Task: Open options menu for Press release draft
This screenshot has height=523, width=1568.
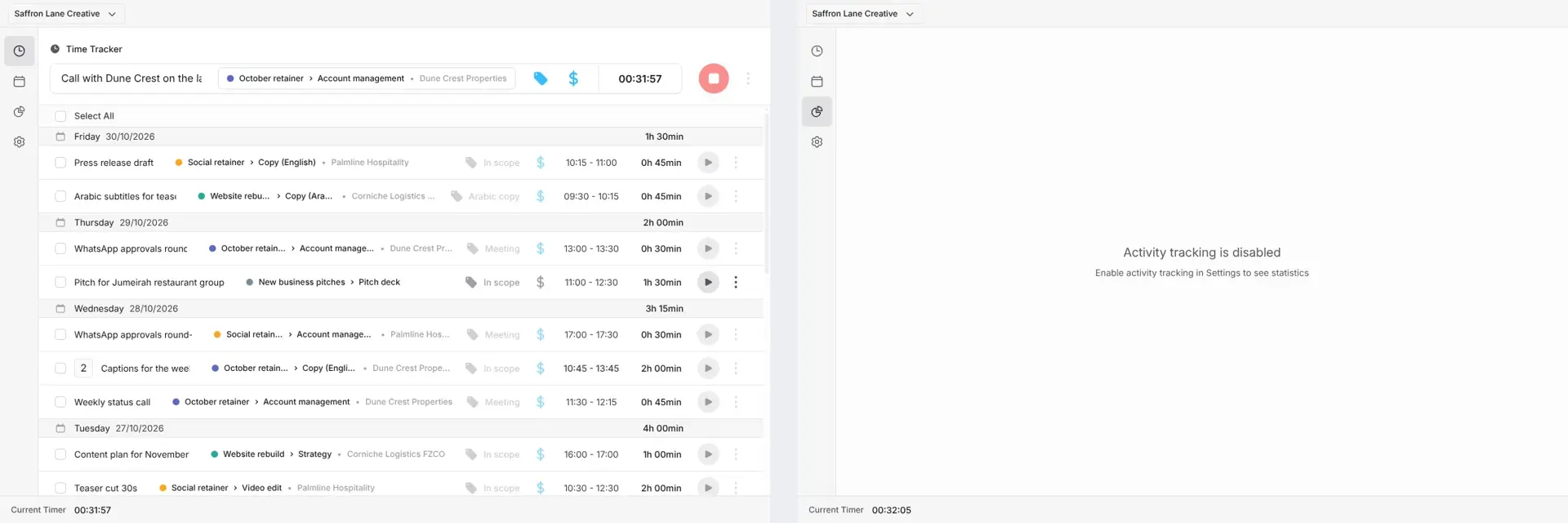Action: pyautogui.click(x=736, y=163)
